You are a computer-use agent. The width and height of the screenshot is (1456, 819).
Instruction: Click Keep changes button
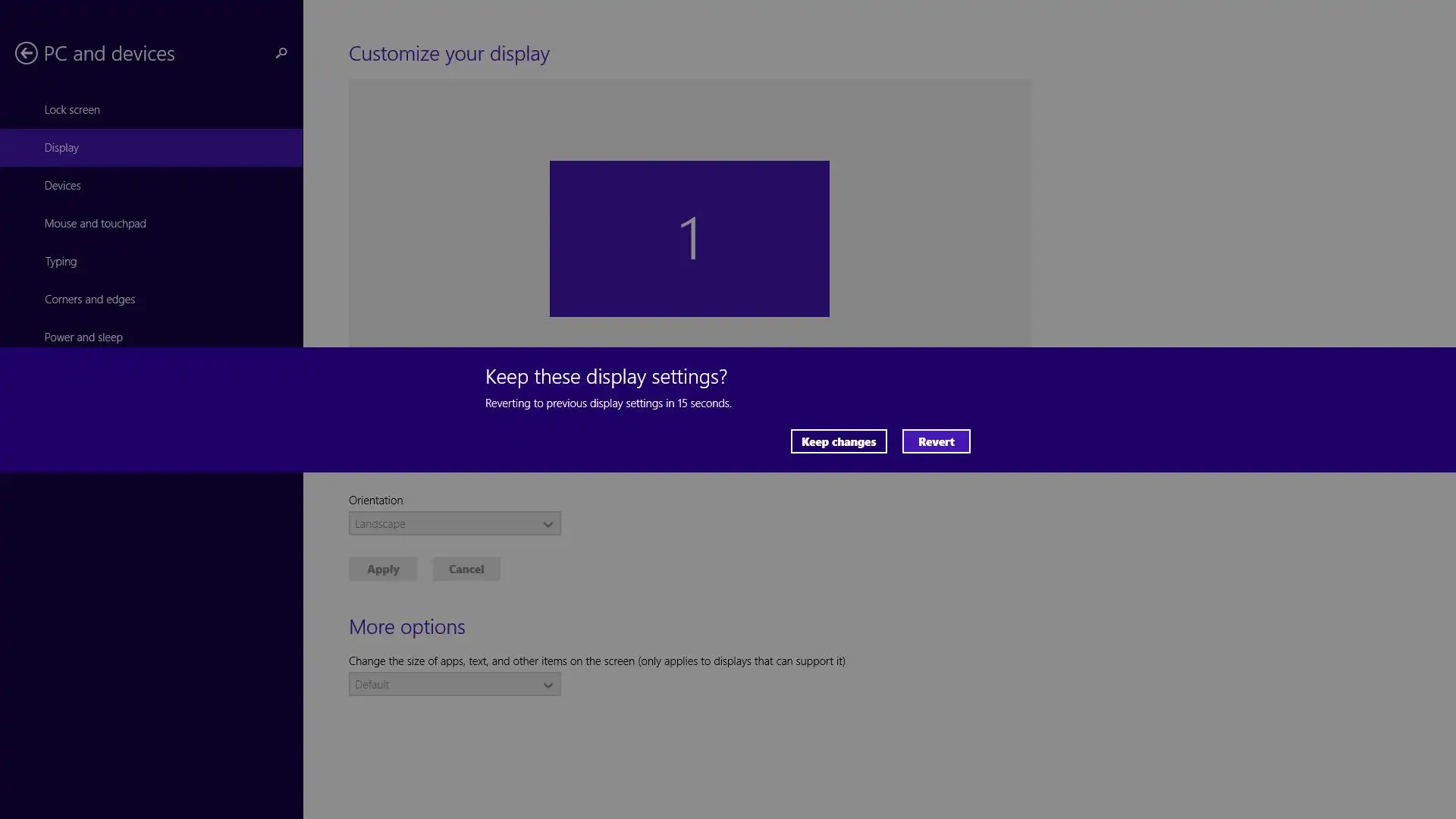pyautogui.click(x=838, y=441)
